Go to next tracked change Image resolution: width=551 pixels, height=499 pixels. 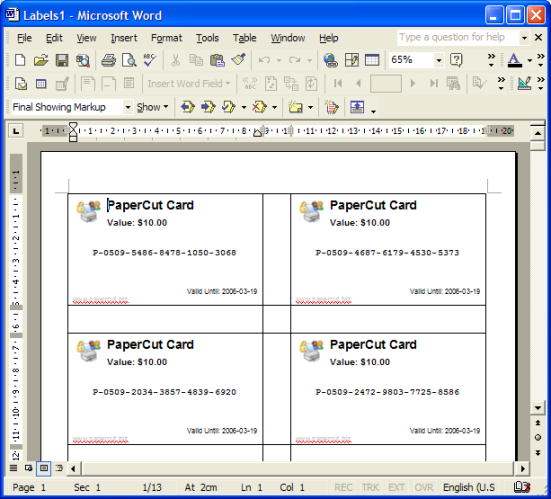[x=208, y=107]
